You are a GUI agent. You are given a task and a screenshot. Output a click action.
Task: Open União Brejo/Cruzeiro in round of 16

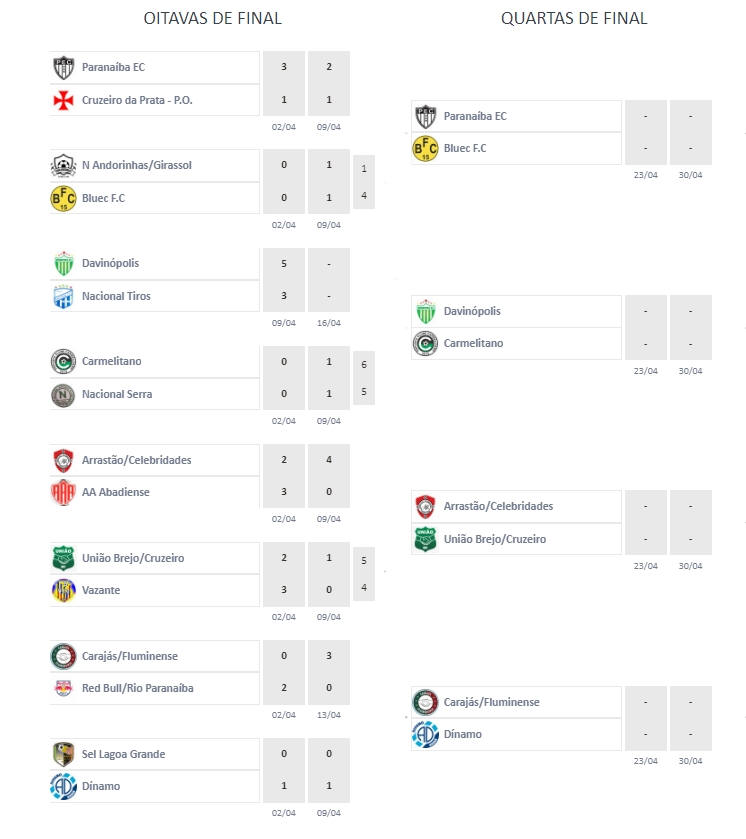point(133,558)
